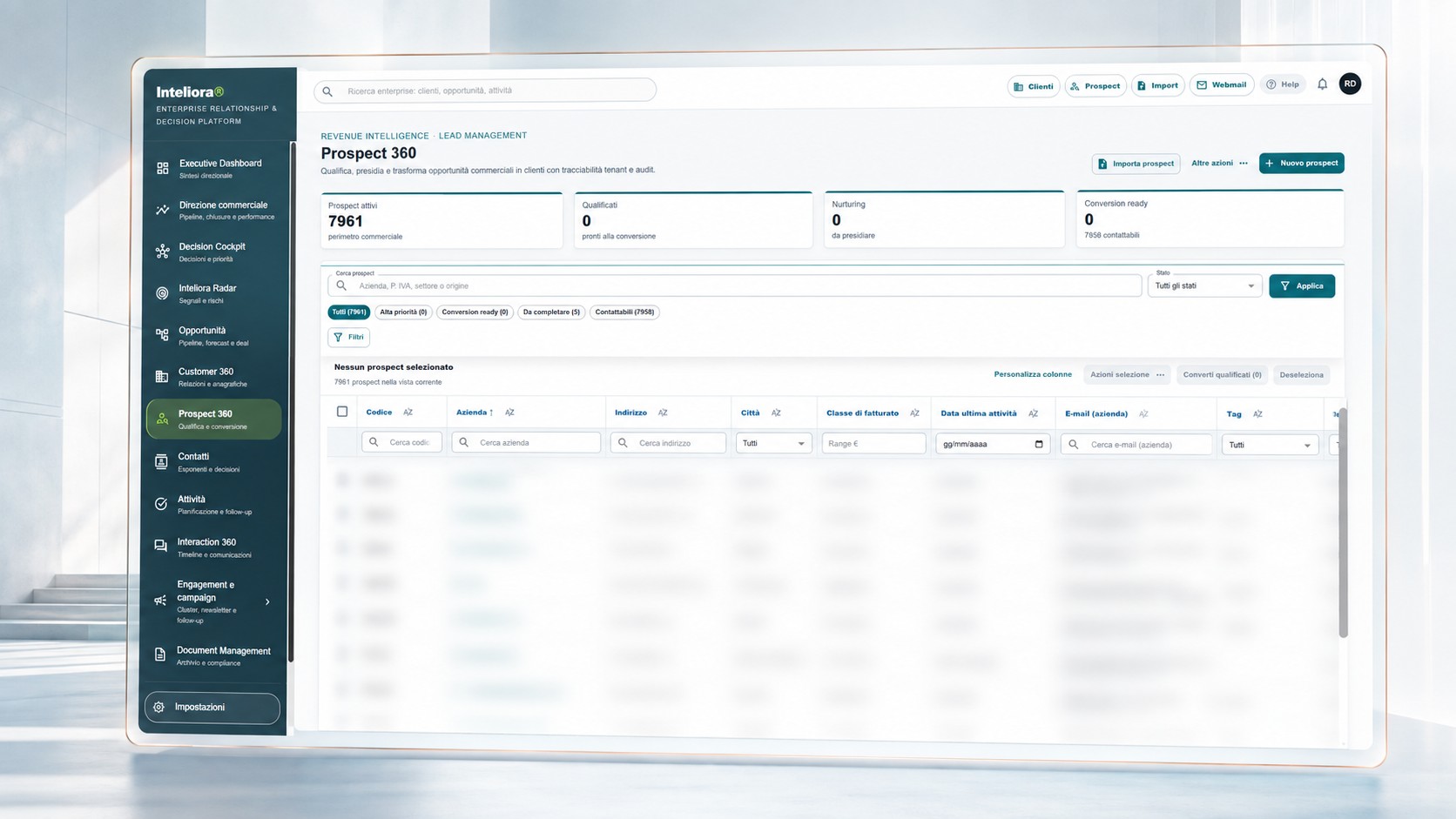The width and height of the screenshot is (1456, 819).
Task: Sort Città column with AZ icon
Action: click(x=776, y=413)
